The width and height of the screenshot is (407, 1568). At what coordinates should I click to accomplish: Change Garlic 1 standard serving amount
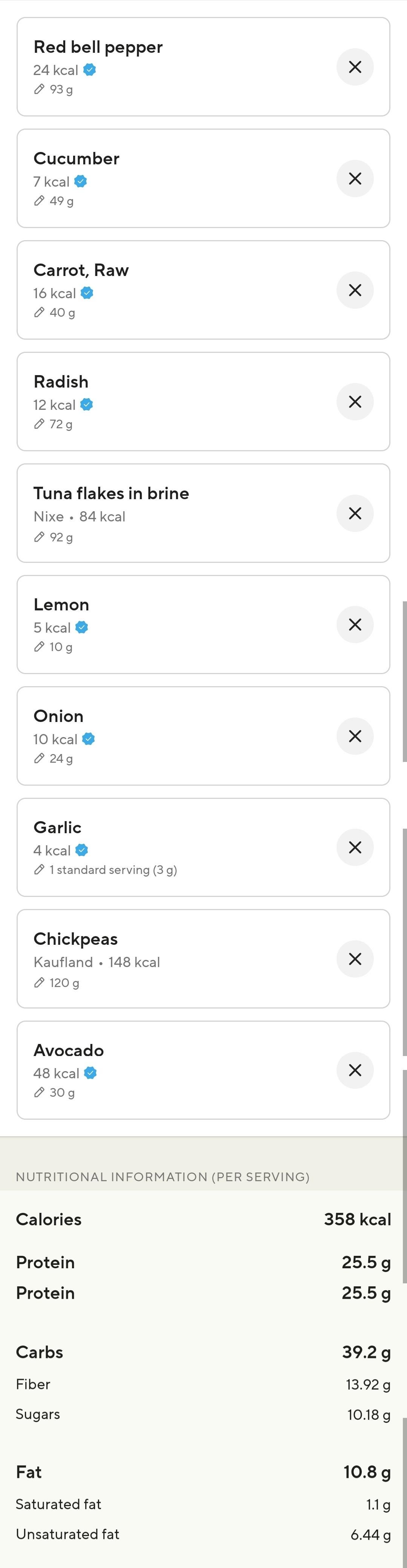tap(40, 870)
